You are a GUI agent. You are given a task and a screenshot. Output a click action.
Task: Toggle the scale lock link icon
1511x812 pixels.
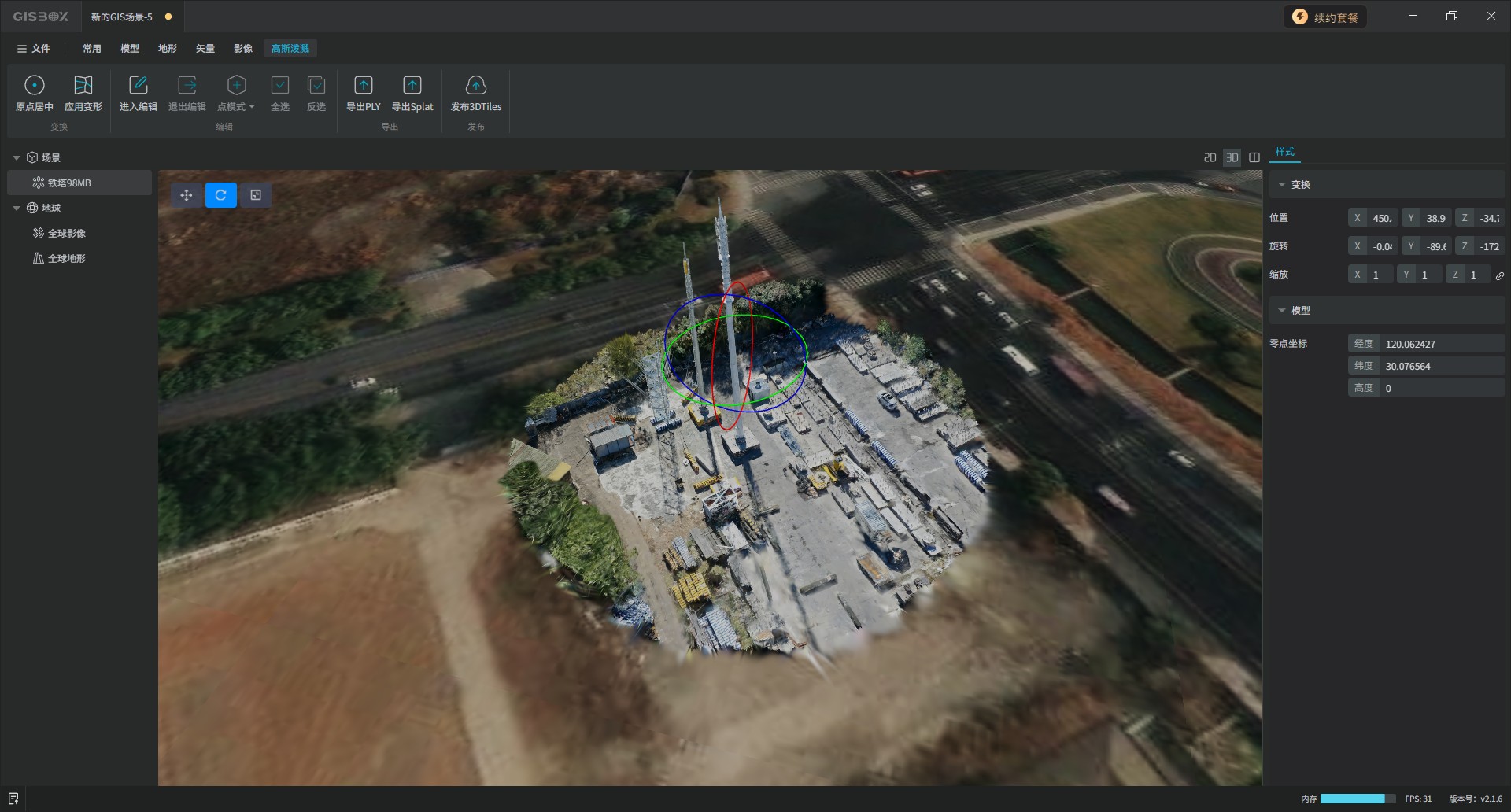click(x=1500, y=275)
